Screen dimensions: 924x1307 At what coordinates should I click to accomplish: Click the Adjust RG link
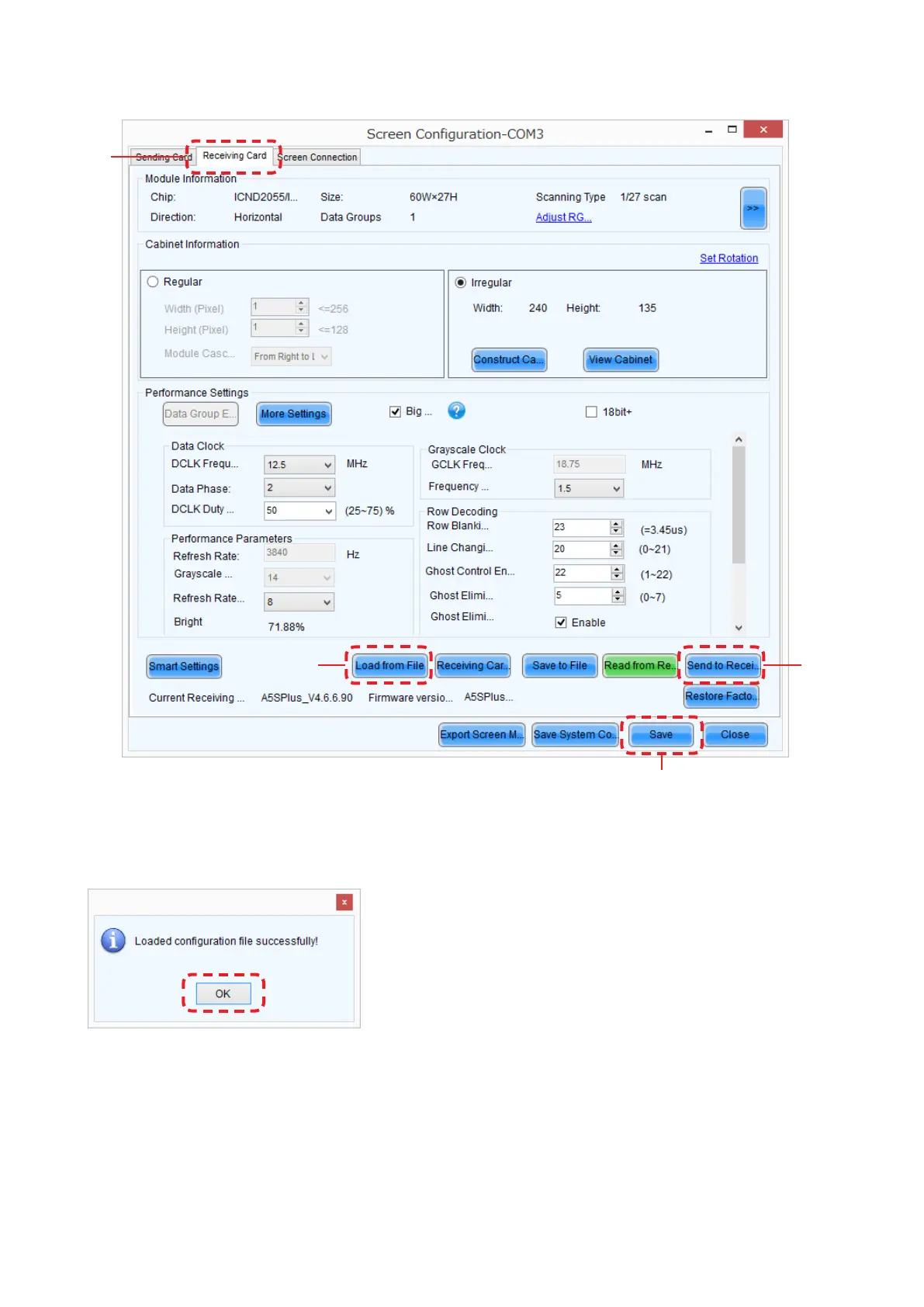pos(563,217)
